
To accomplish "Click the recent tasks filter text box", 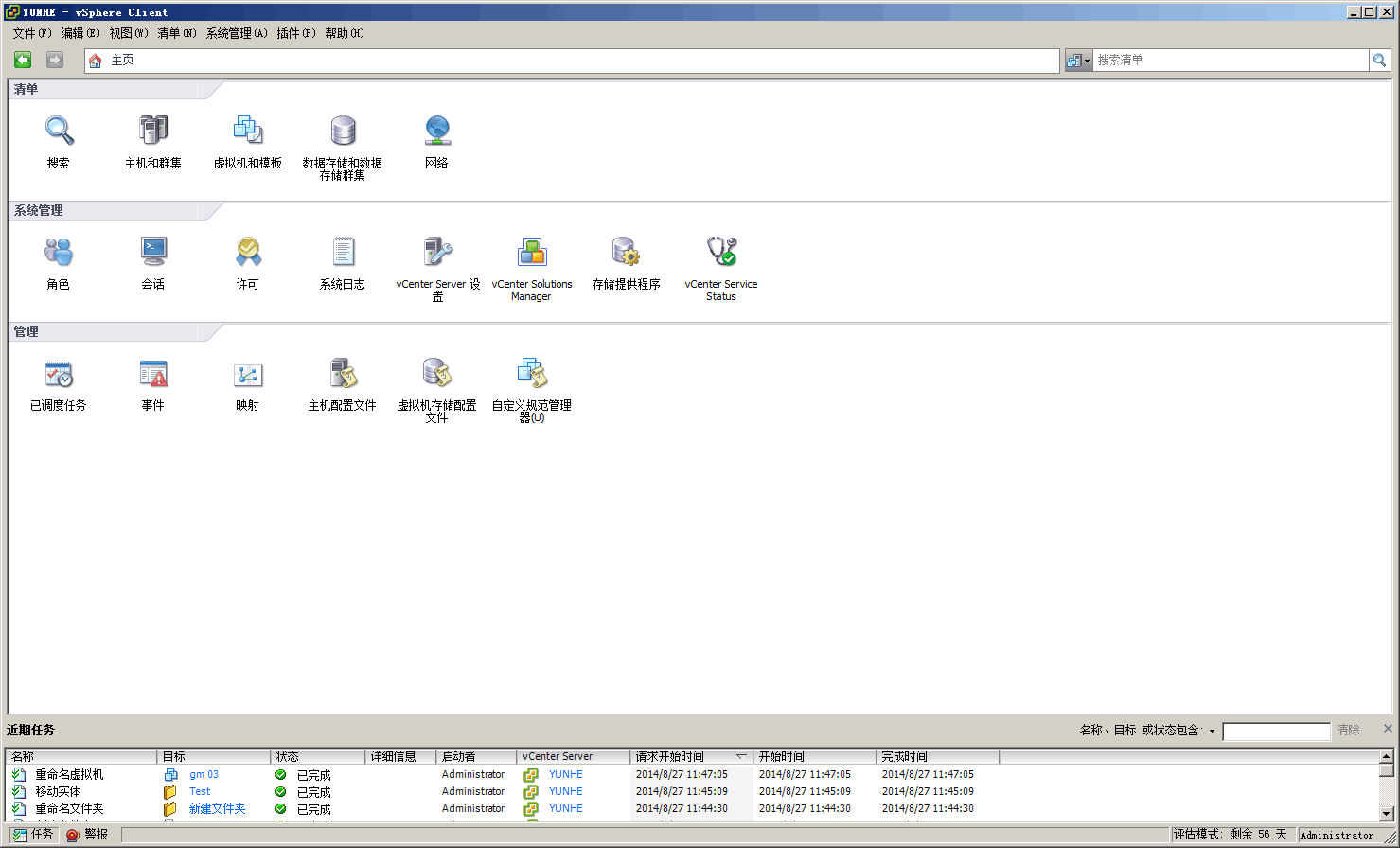I will pos(1276,732).
